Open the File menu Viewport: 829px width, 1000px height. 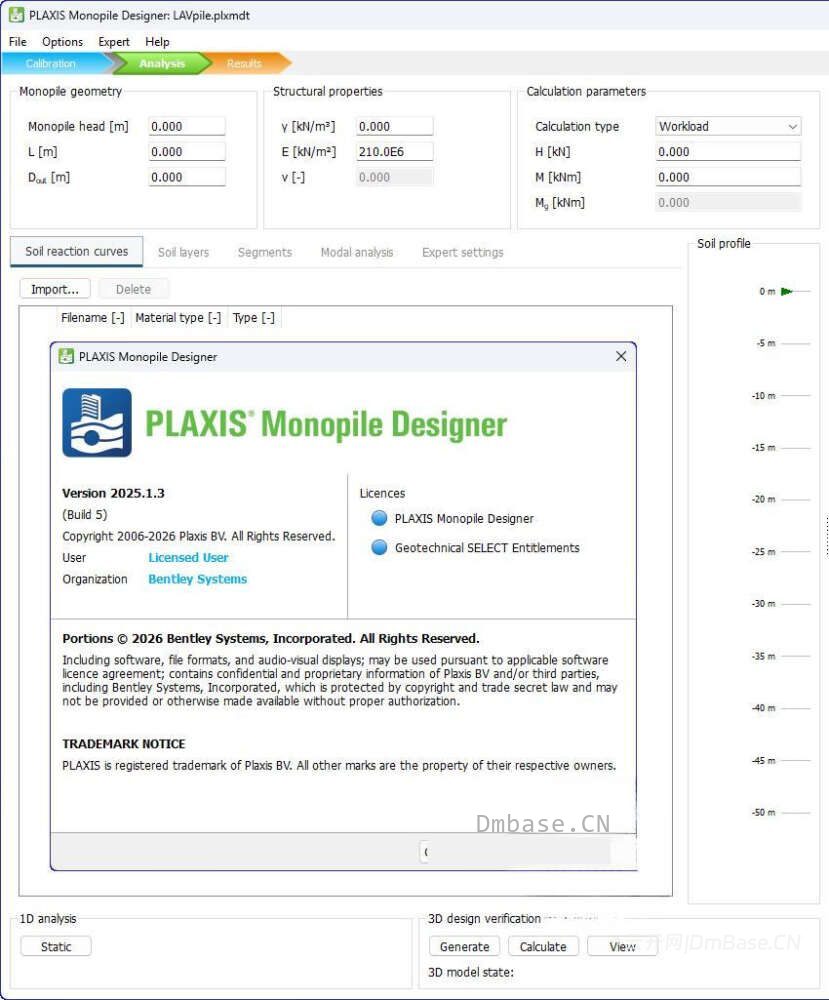(18, 41)
